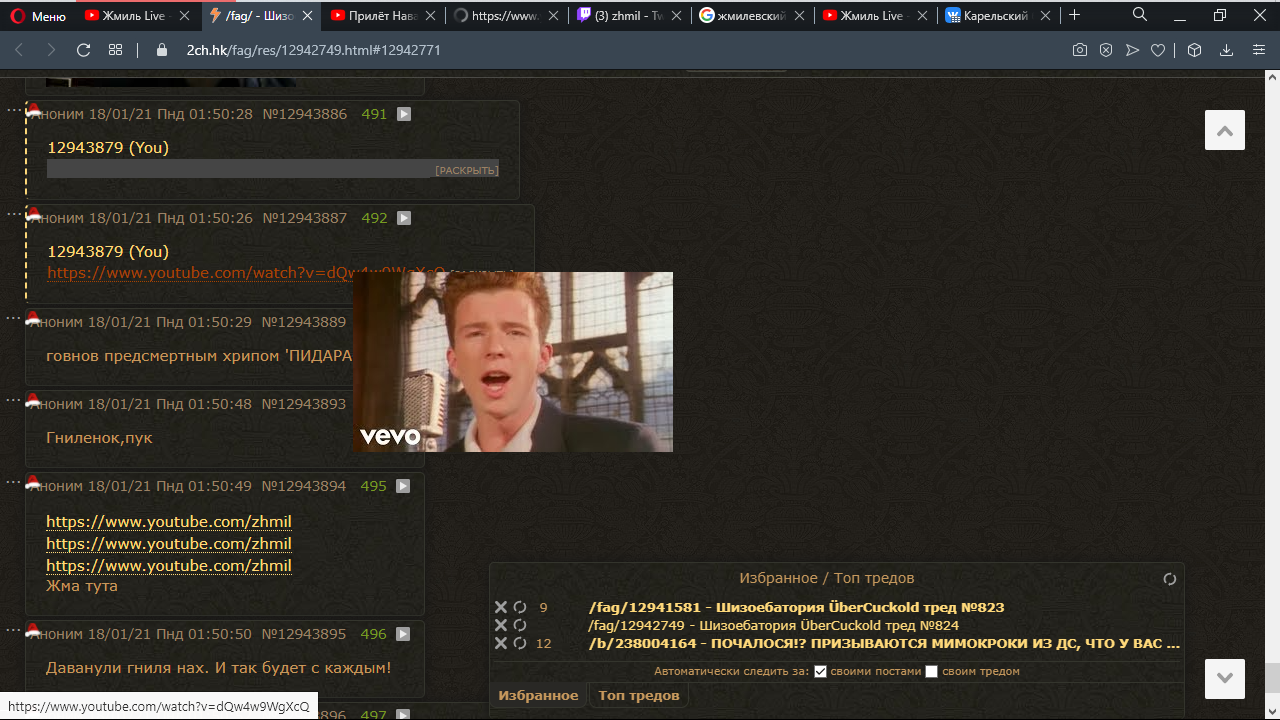Click arrow icon next to post count 496

(x=403, y=634)
